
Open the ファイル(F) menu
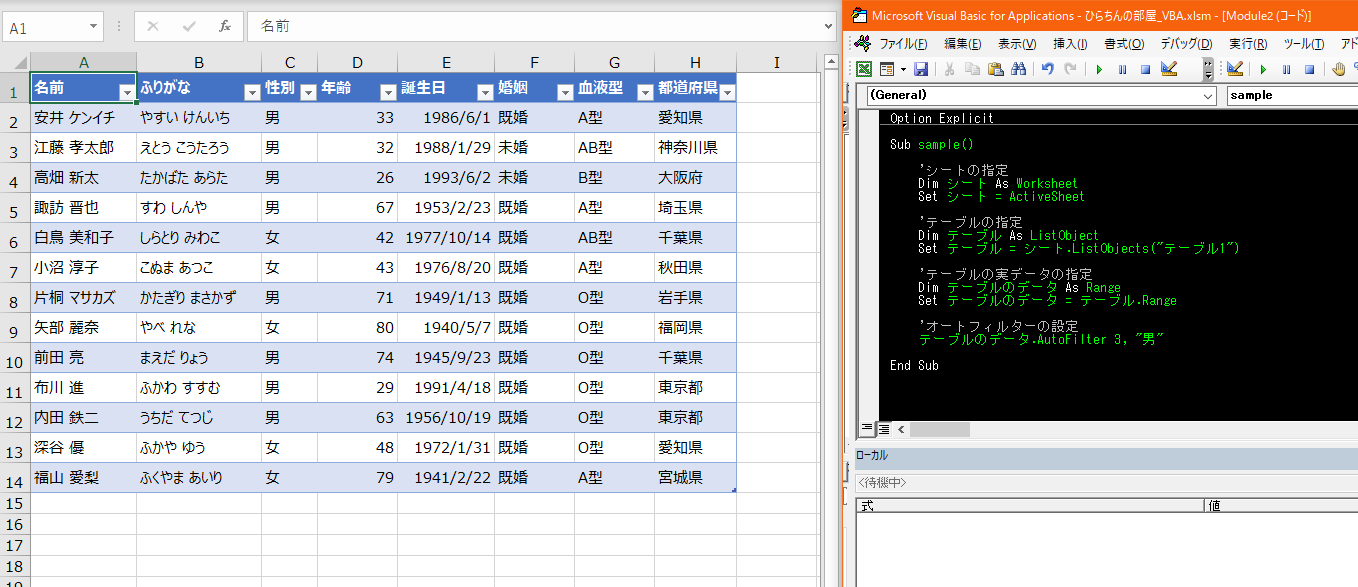pos(903,43)
